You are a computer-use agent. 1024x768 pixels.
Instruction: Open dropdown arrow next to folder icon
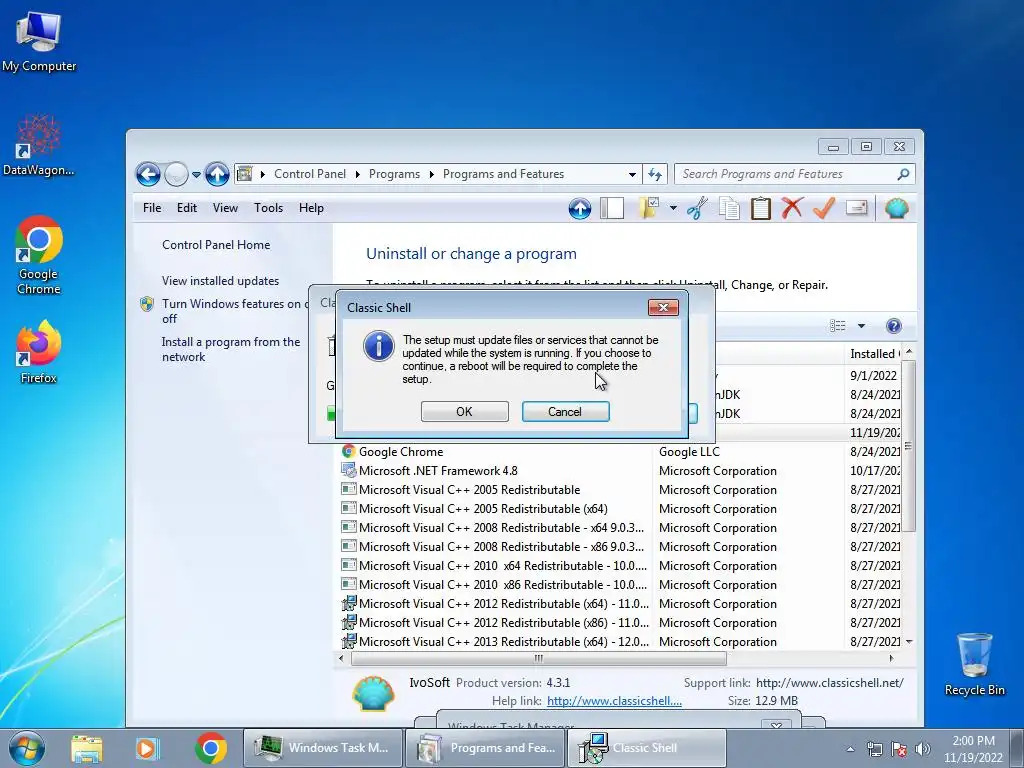(673, 209)
